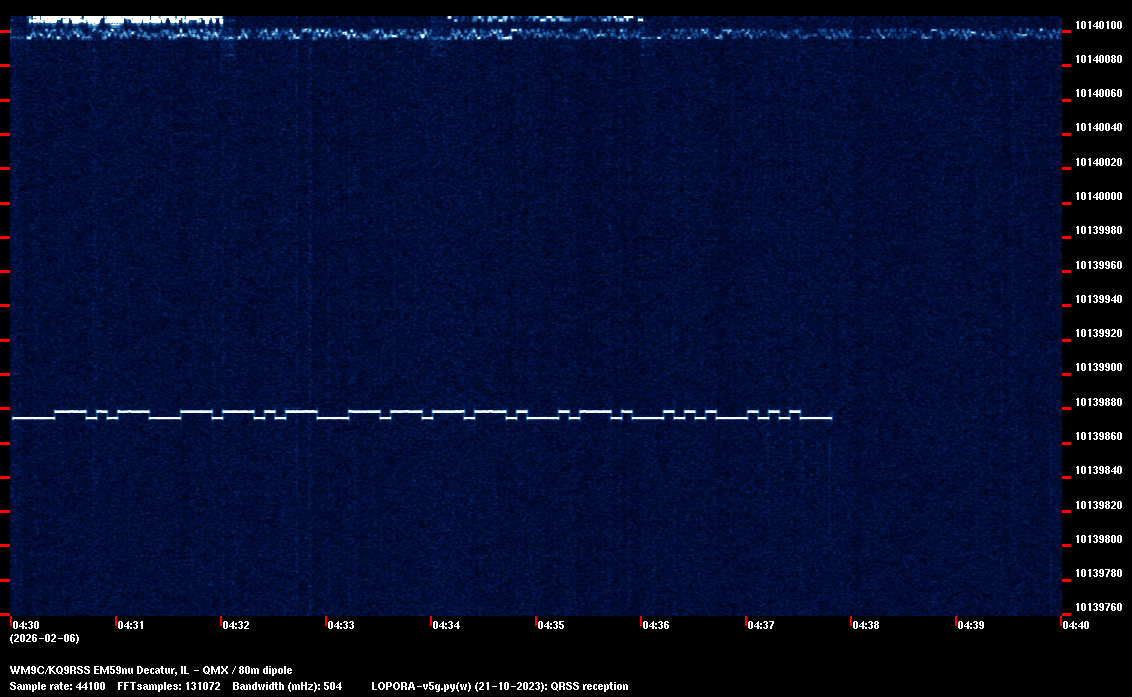The image size is (1132, 697).
Task: Click the Sample rate: 44100 text
Action: (x=59, y=686)
